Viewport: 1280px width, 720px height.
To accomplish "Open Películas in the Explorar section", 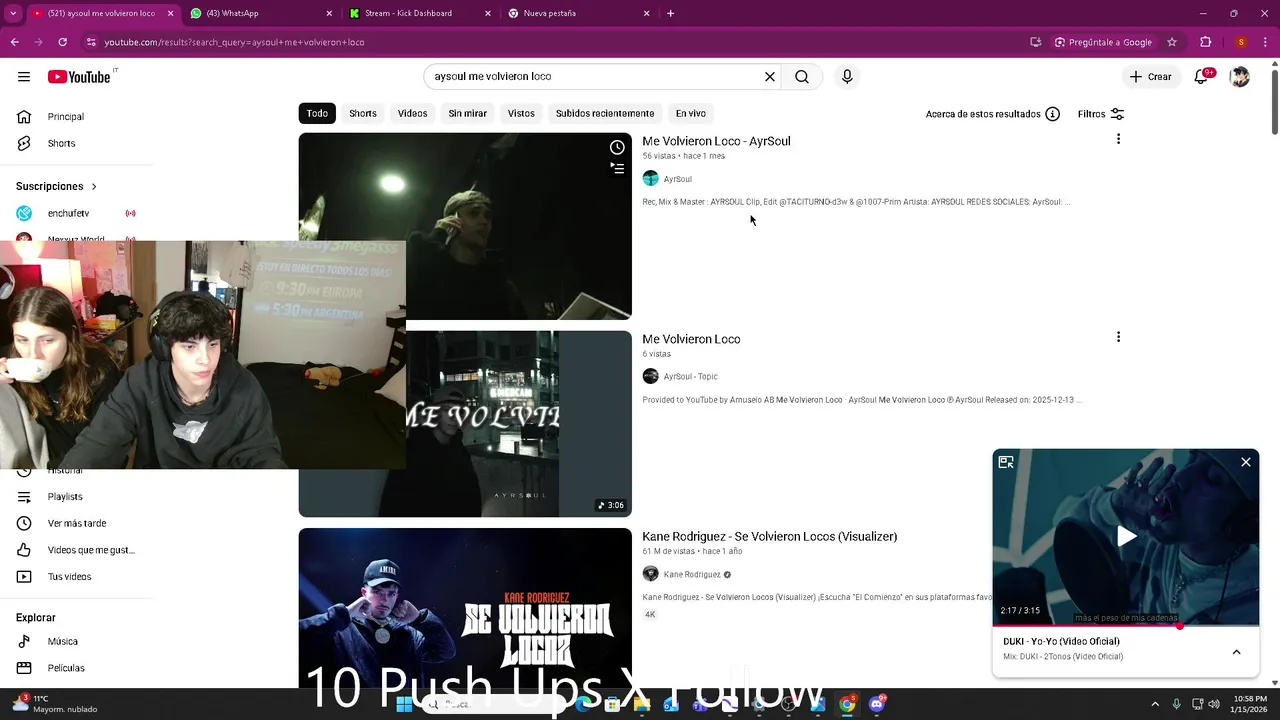I will click(66, 668).
